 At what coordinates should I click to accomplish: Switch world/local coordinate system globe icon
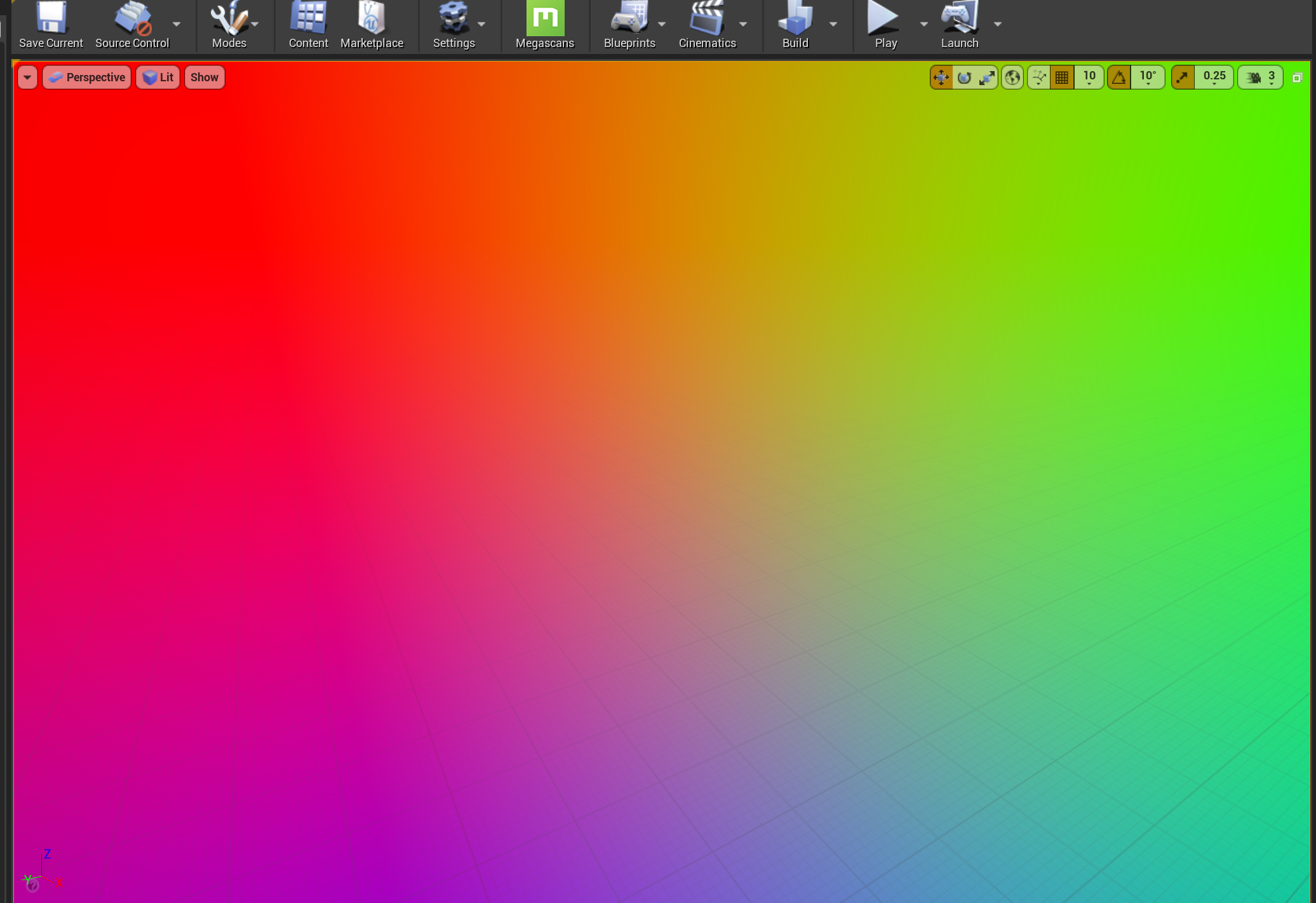click(1012, 77)
